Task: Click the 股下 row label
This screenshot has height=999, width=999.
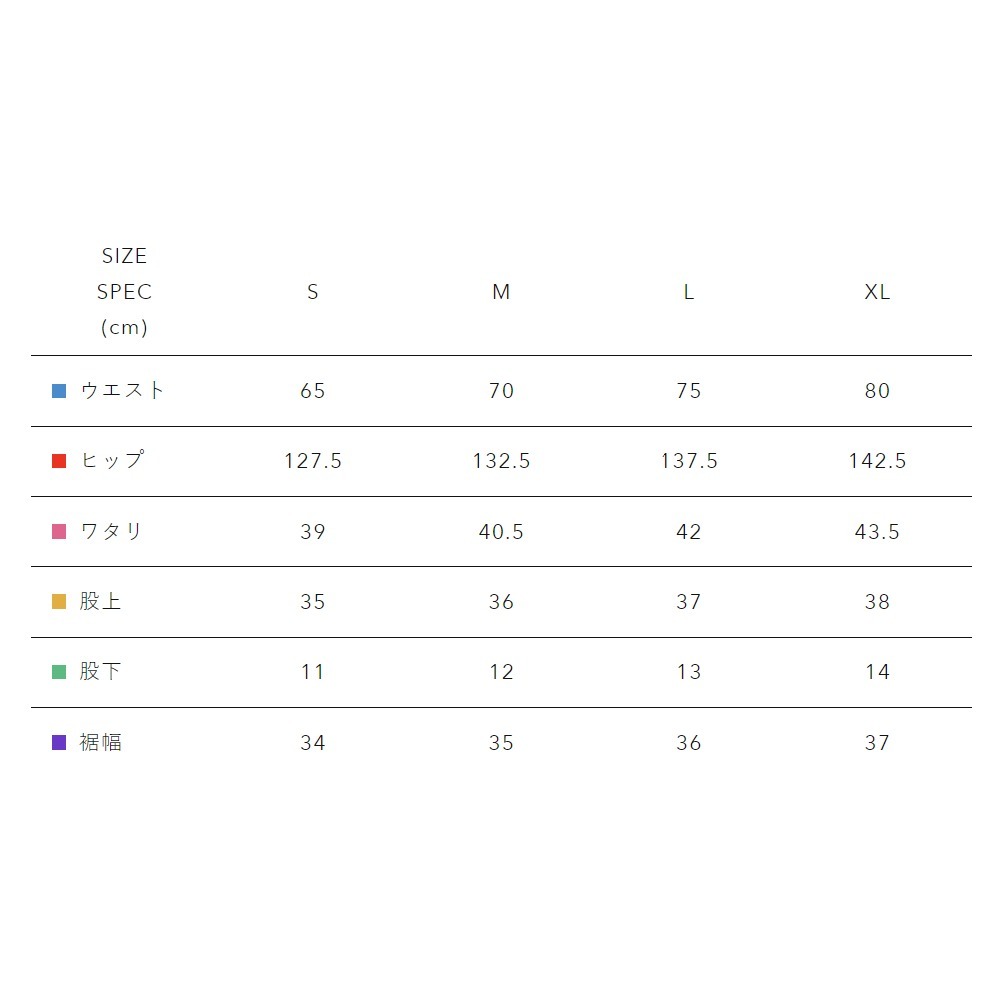Action: tap(101, 672)
